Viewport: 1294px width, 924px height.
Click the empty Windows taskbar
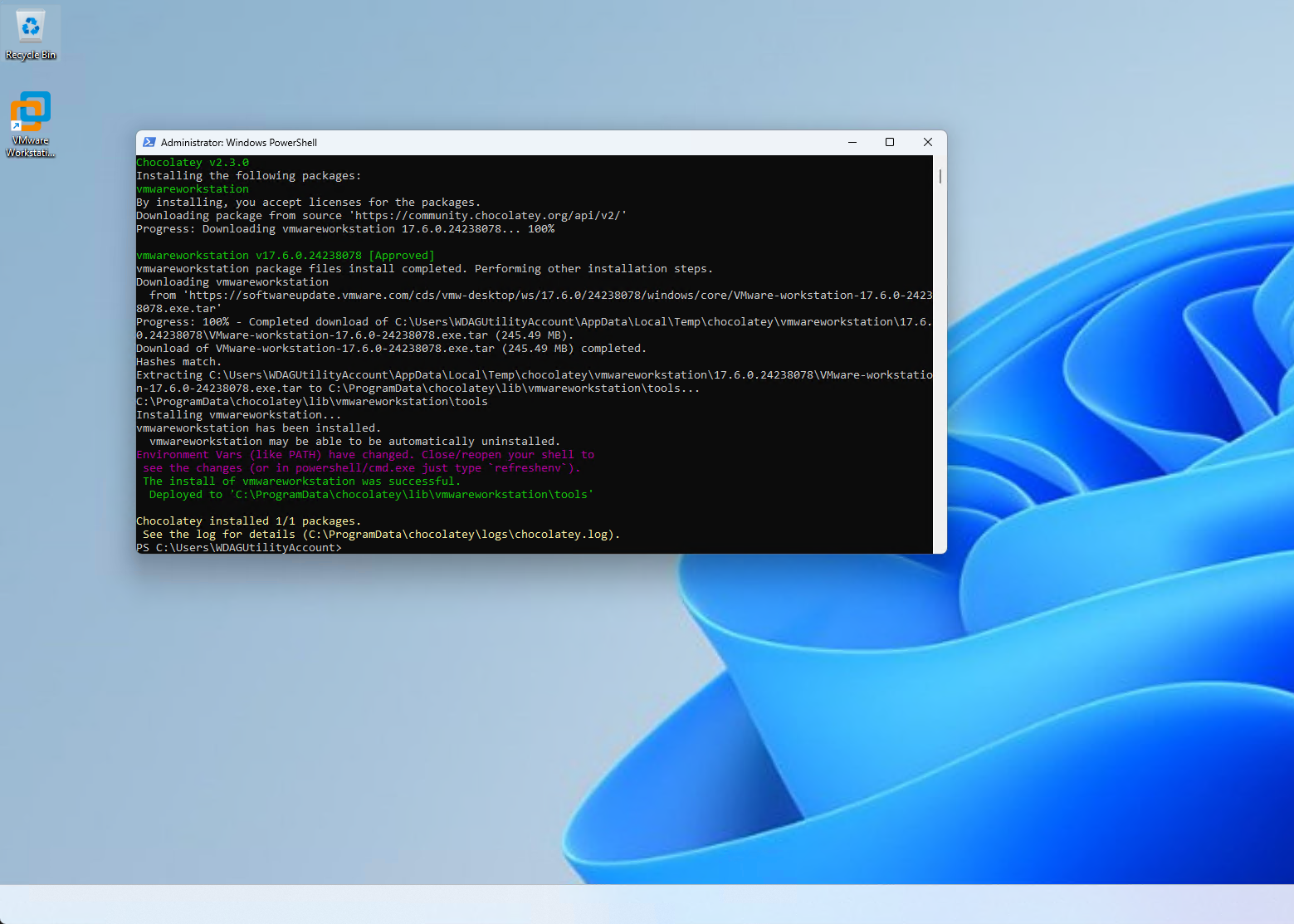click(647, 904)
